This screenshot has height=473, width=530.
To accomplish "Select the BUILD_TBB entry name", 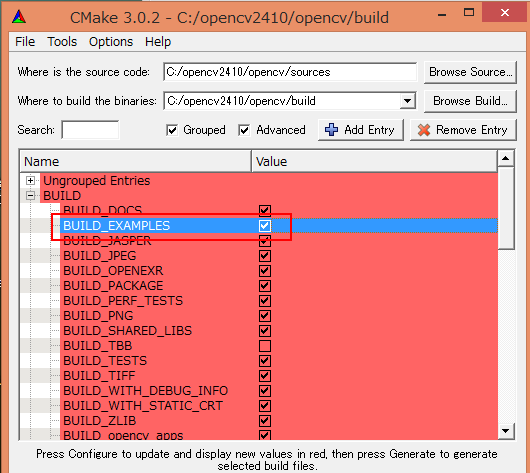I will 97,346.
